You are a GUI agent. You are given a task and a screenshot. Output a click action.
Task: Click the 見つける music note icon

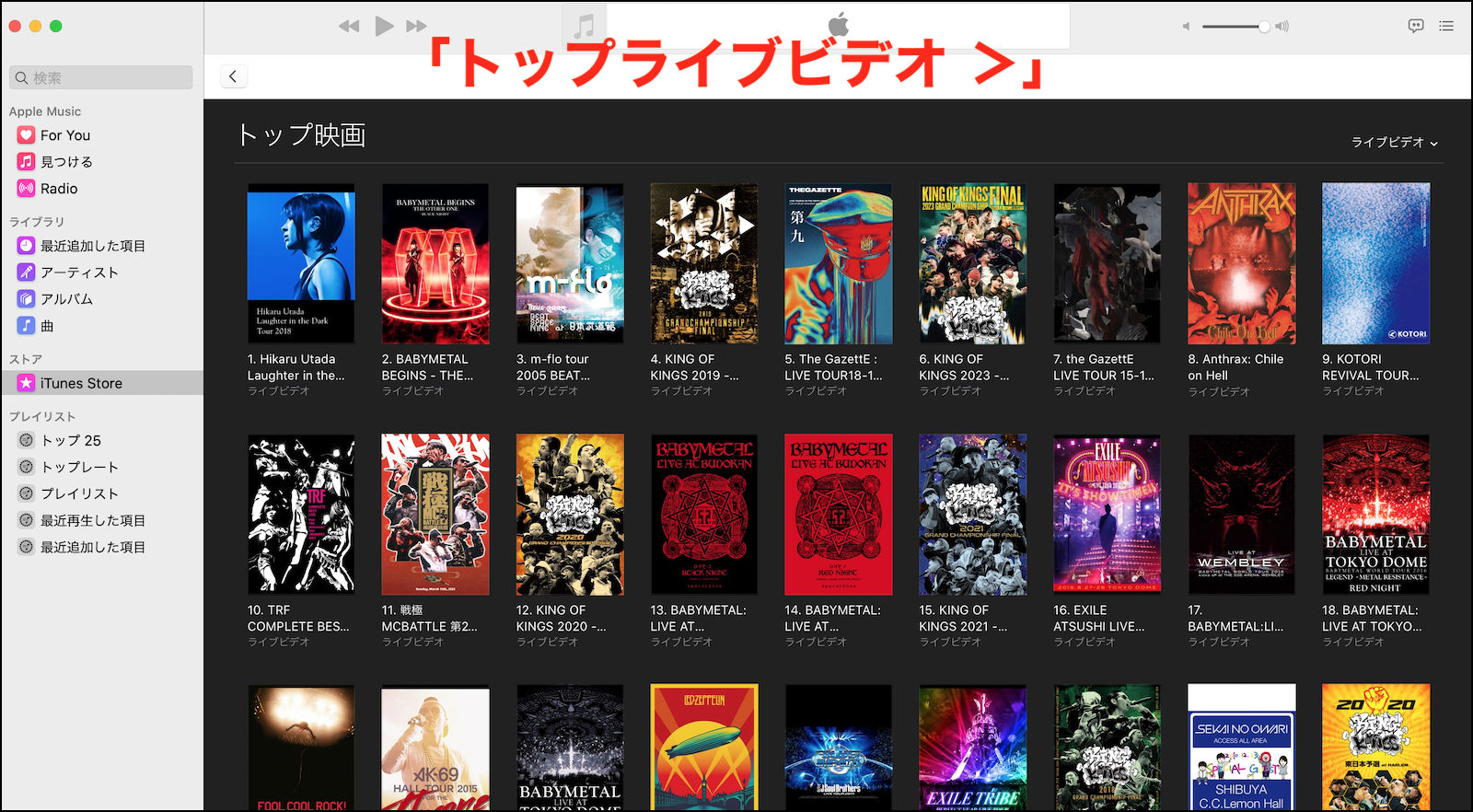point(26,162)
